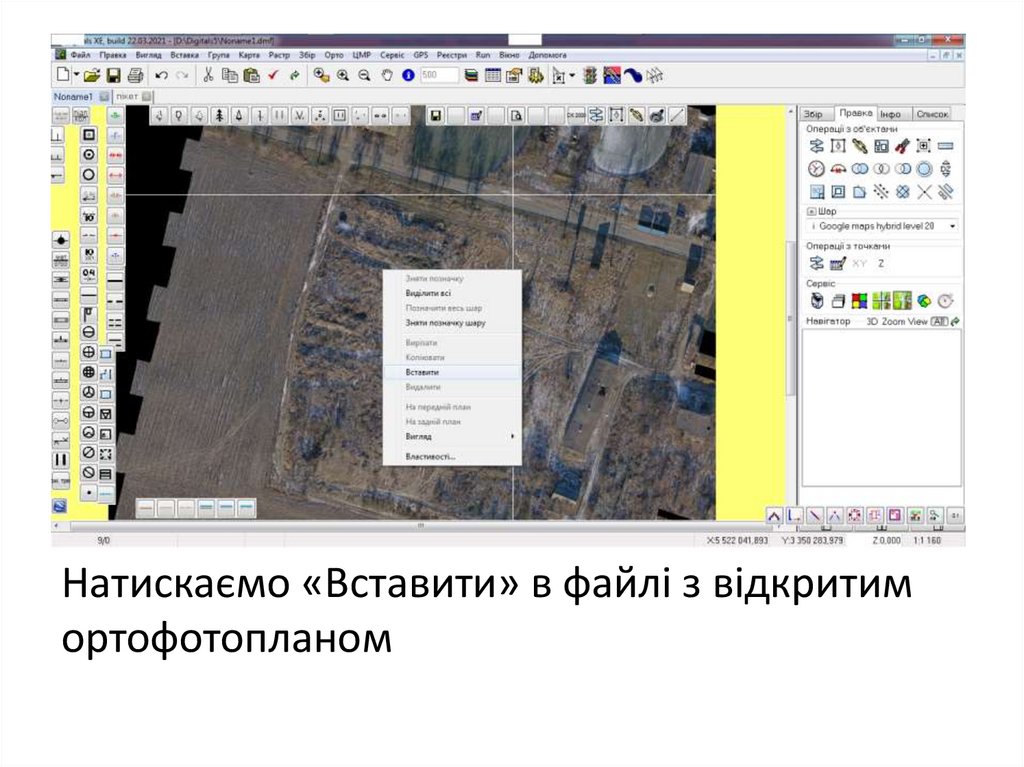Choose Зняти позначку шару in the context menu
This screenshot has height=767, width=1024.
pos(453,323)
